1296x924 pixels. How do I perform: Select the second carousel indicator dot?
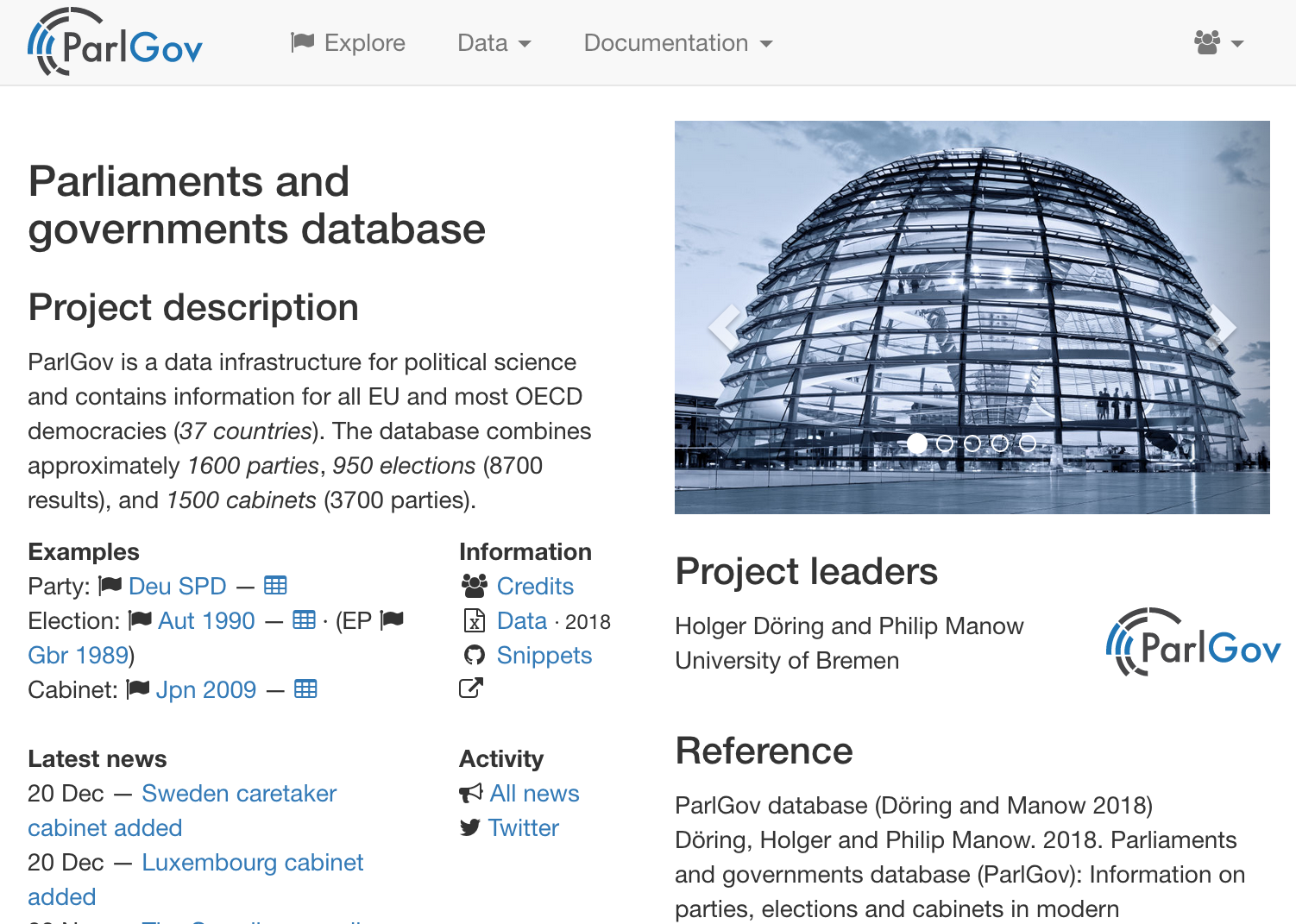[x=945, y=443]
